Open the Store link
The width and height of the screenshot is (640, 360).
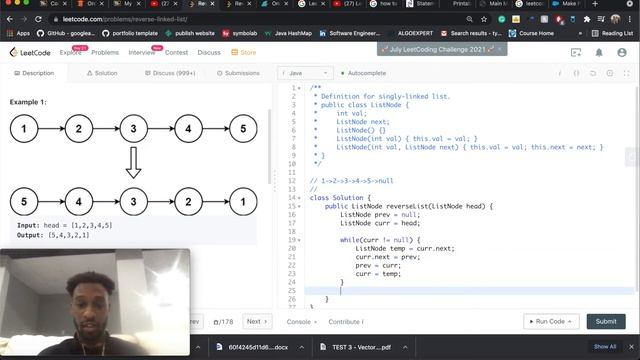(244, 53)
